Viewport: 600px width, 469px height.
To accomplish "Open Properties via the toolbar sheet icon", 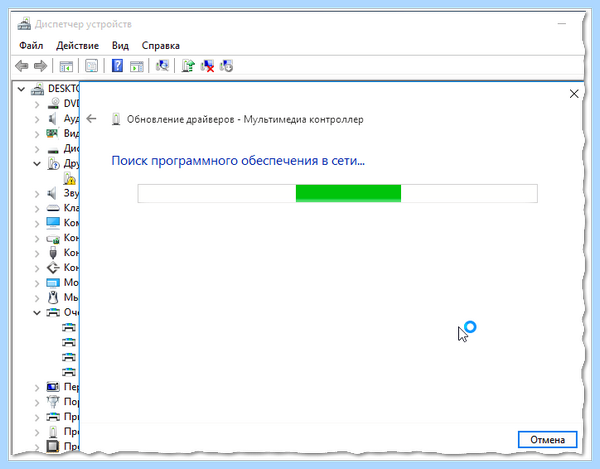I will (x=91, y=66).
